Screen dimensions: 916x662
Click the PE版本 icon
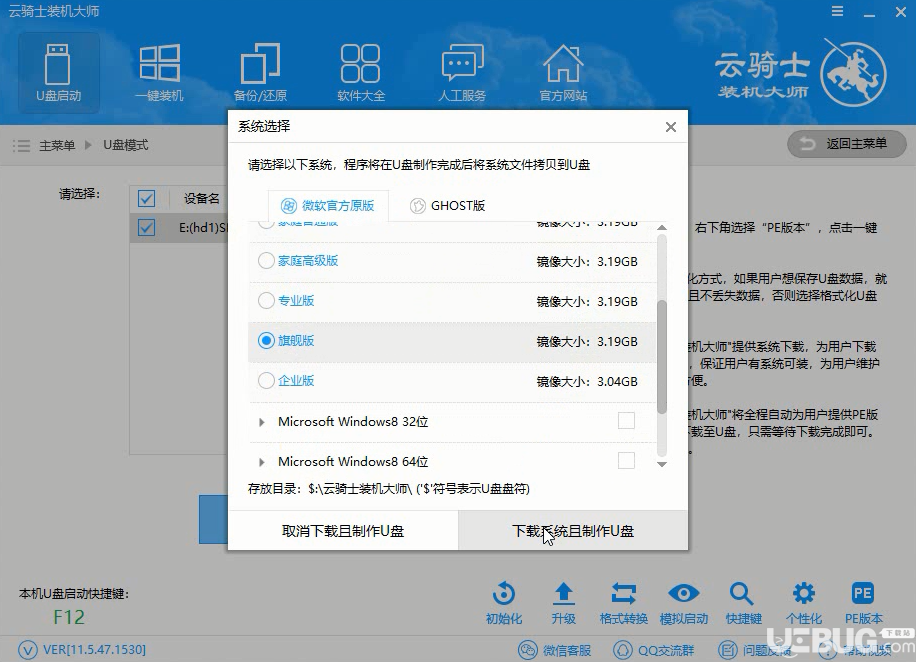click(x=863, y=594)
